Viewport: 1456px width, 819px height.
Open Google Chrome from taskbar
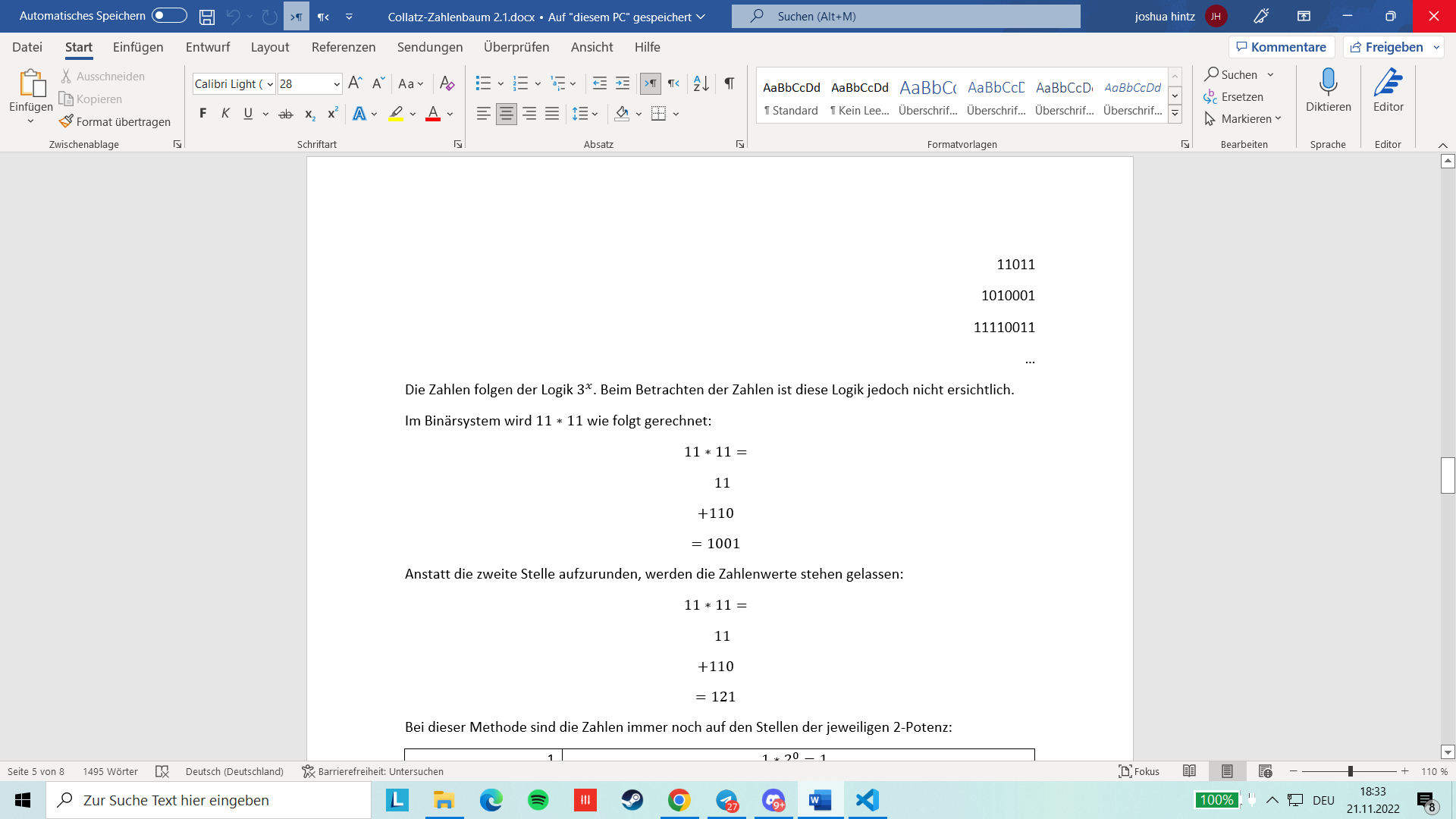679,800
